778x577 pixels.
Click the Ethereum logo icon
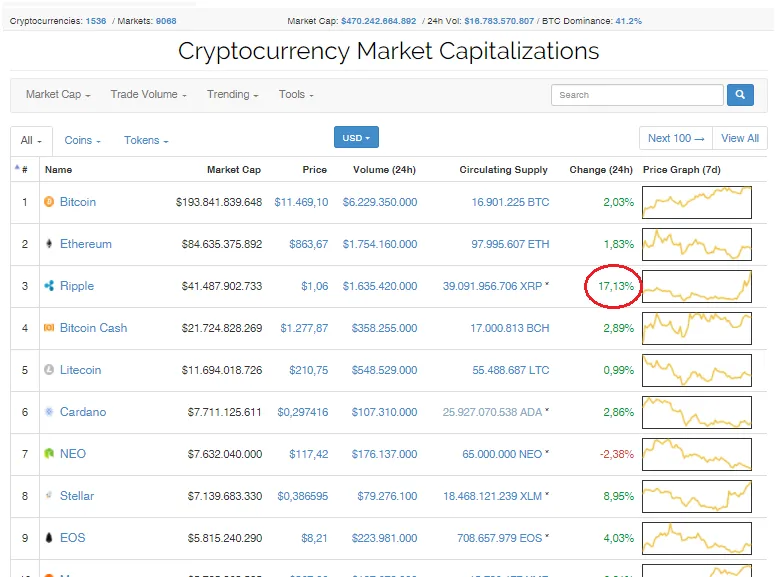coord(49,244)
